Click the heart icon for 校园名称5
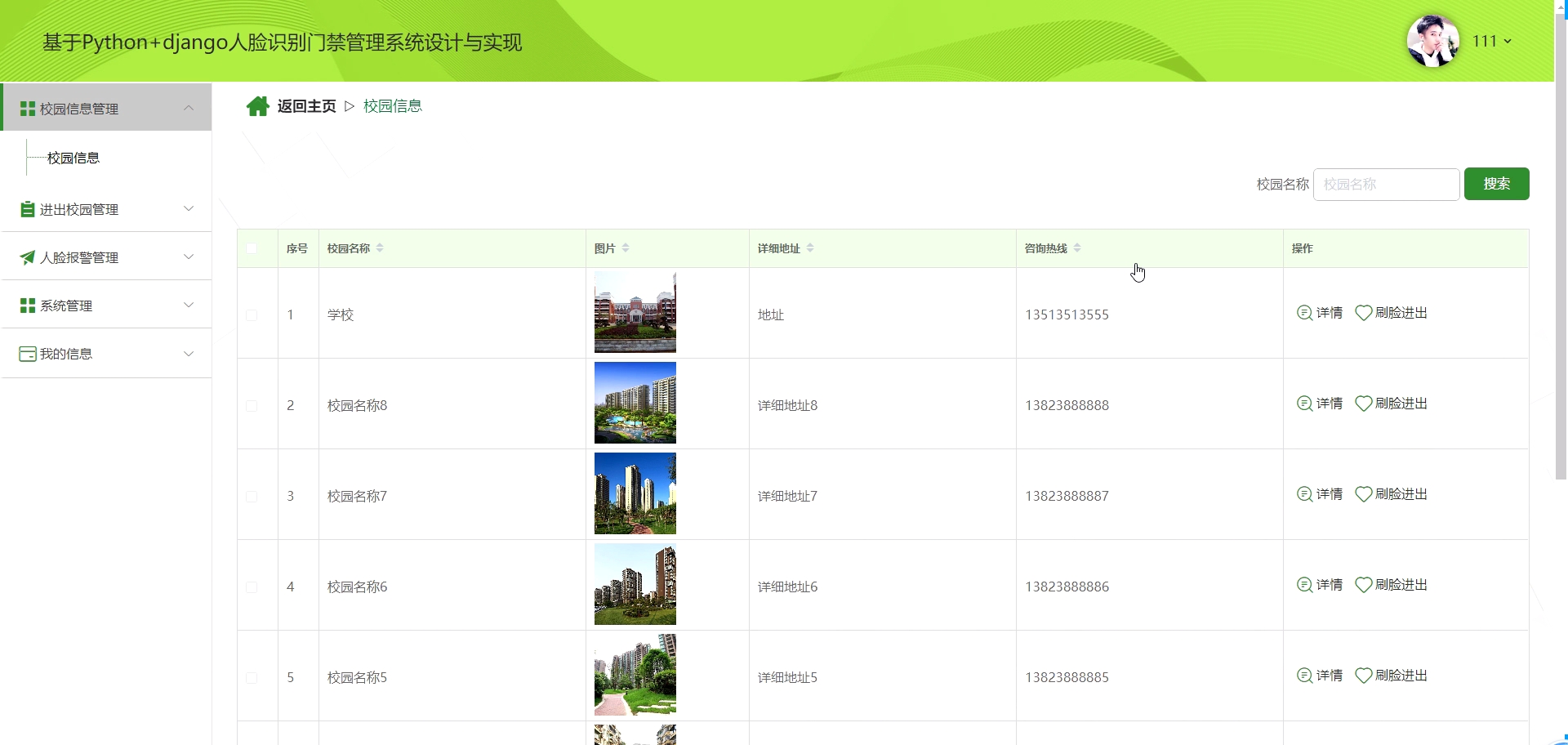Viewport: 1568px width, 745px height. coord(1363,676)
